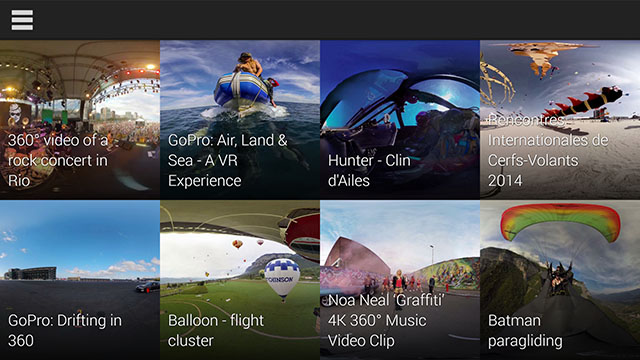
Task: Select the 'Hunter - Clin d'Ailes' title
Action: (369, 171)
